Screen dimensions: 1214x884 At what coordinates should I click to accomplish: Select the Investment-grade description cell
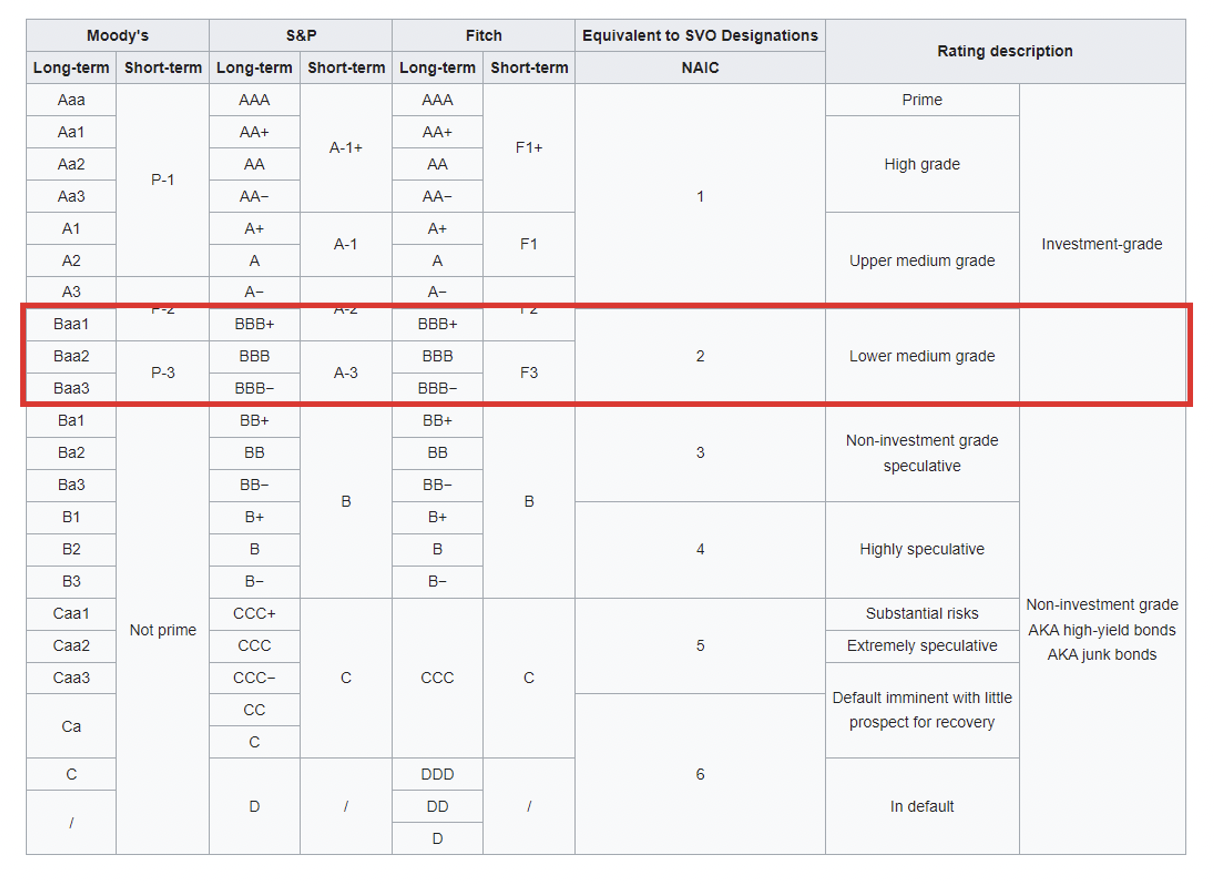[1102, 244]
